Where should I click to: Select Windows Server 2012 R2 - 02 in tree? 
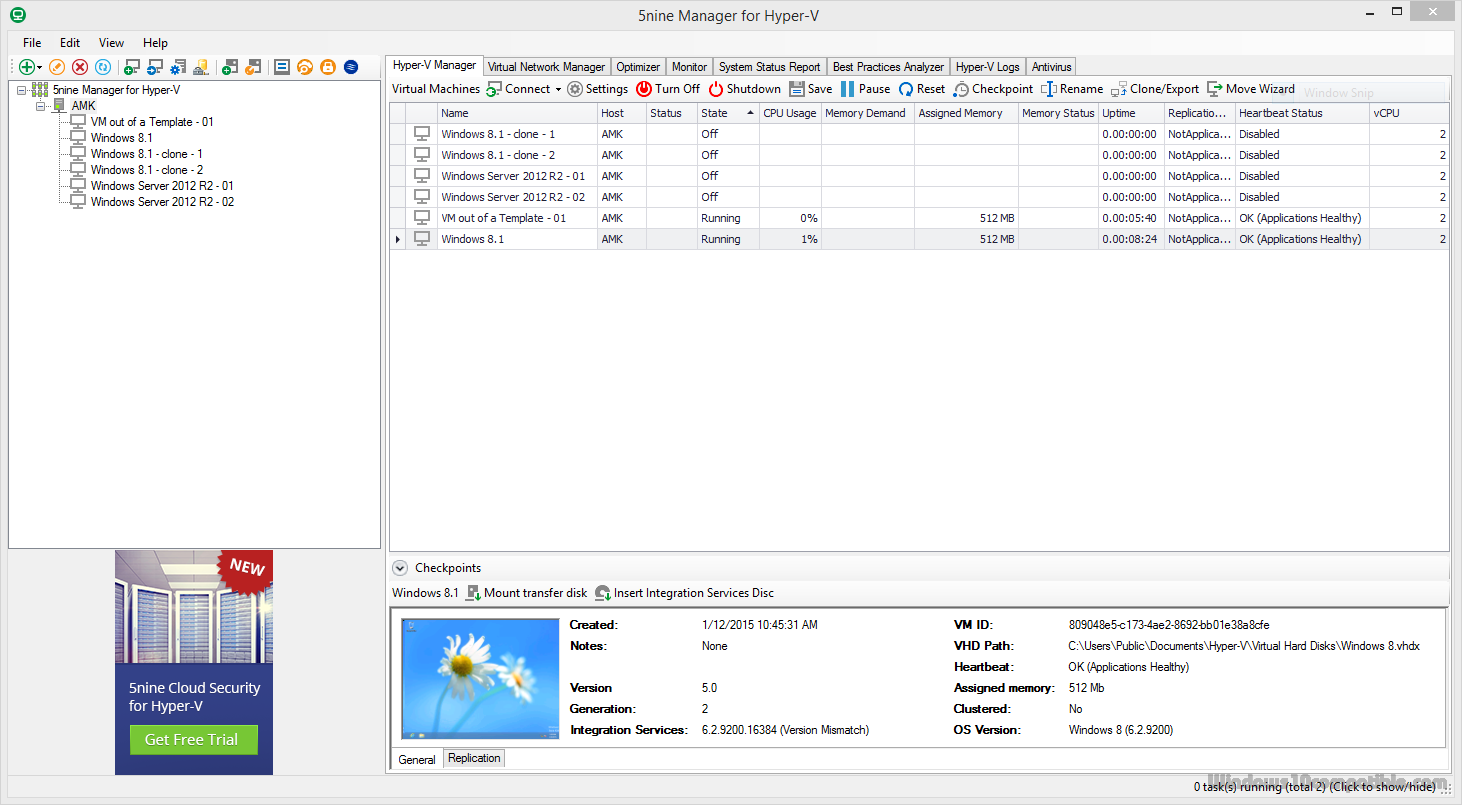162,202
